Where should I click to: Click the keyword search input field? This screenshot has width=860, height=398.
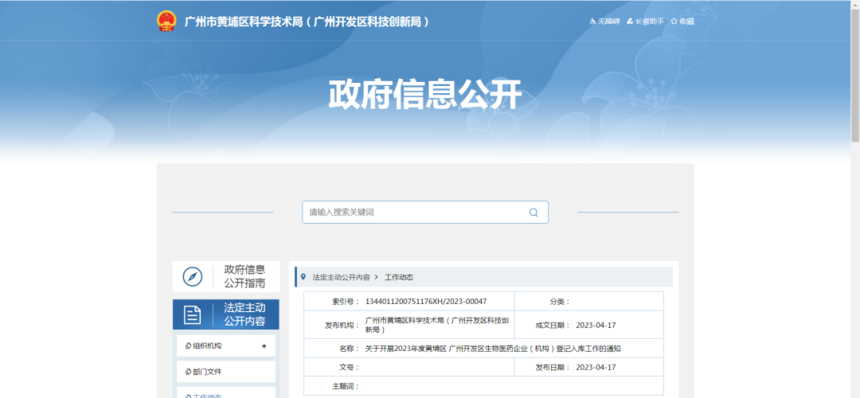tap(425, 212)
